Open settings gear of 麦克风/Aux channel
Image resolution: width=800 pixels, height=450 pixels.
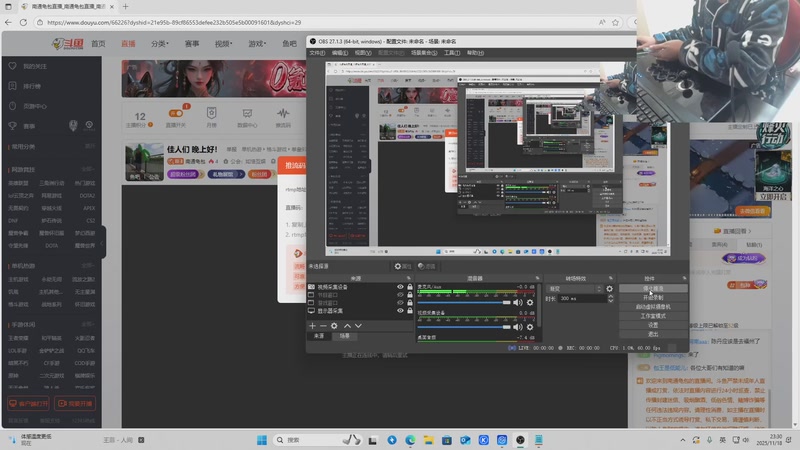[530, 303]
